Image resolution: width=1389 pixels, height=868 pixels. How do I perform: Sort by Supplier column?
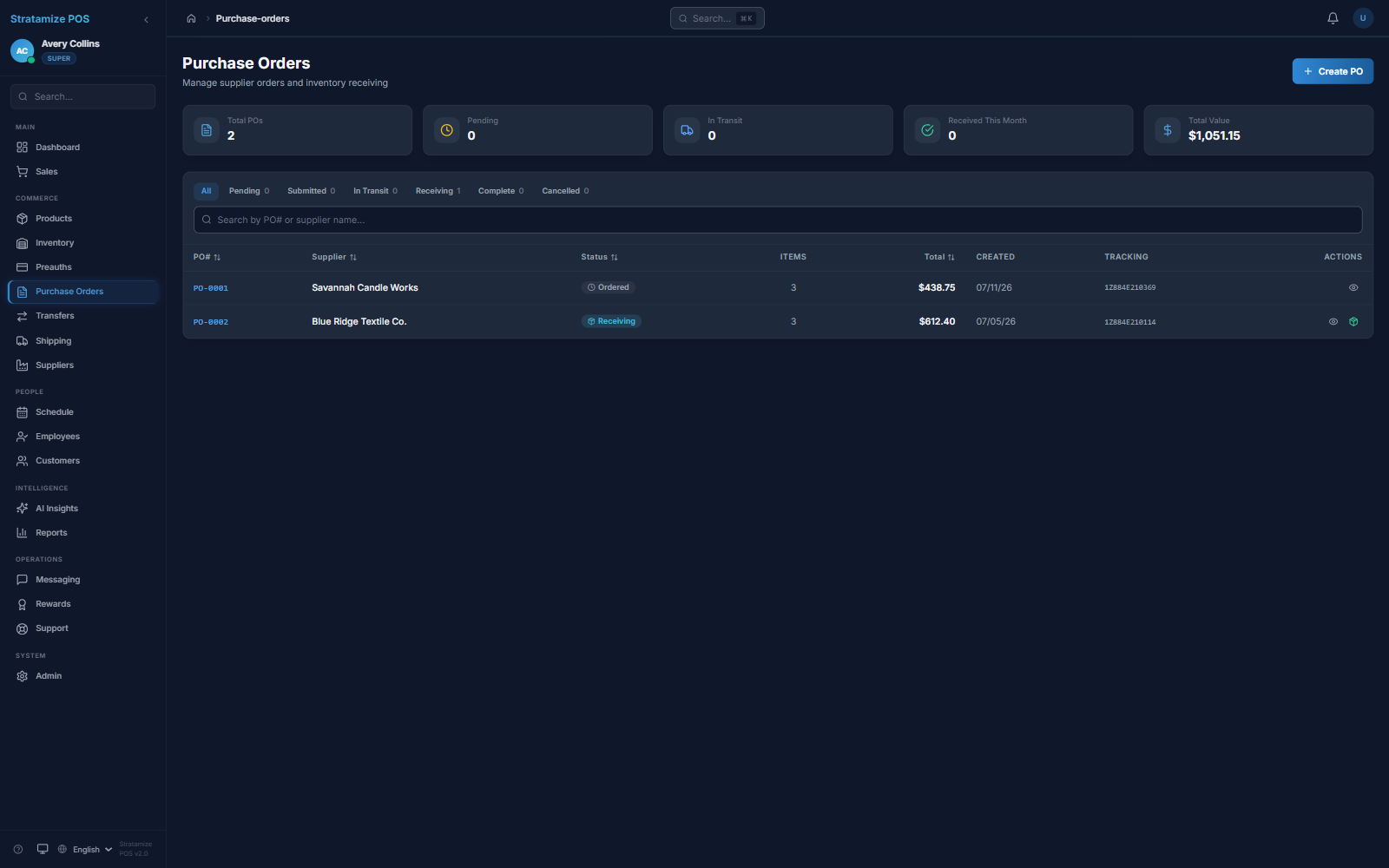pos(334,257)
